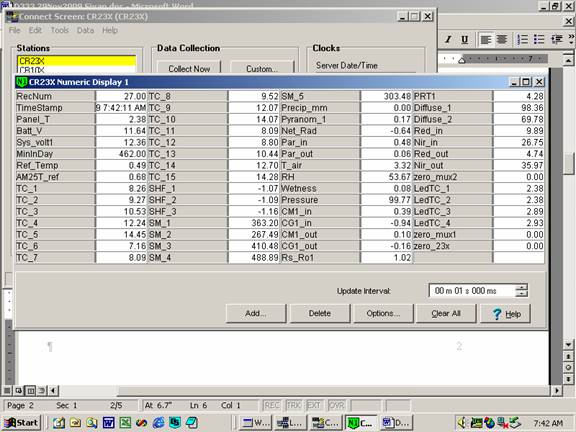The height and width of the screenshot is (432, 576).
Task: Select the Nir_out value 35.97
Action: point(519,165)
